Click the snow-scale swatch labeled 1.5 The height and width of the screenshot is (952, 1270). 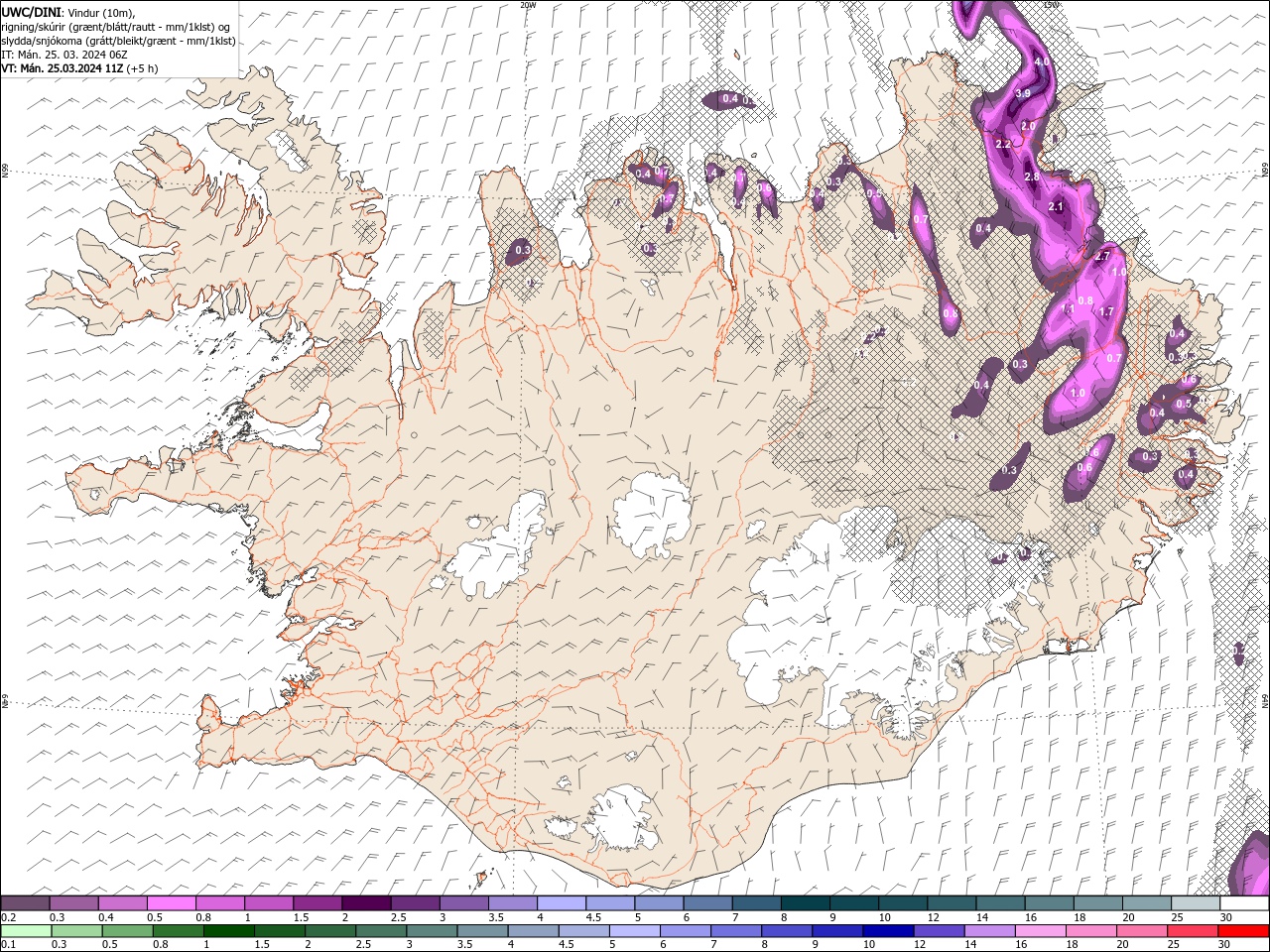click(317, 902)
